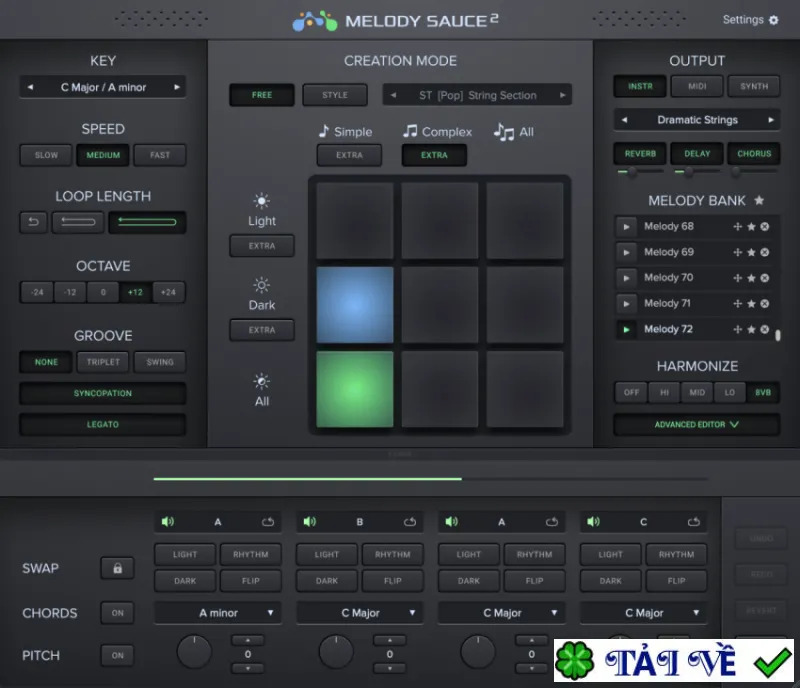The image size is (800, 688).
Task: Delete Melody 69 with X icon
Action: (x=764, y=252)
